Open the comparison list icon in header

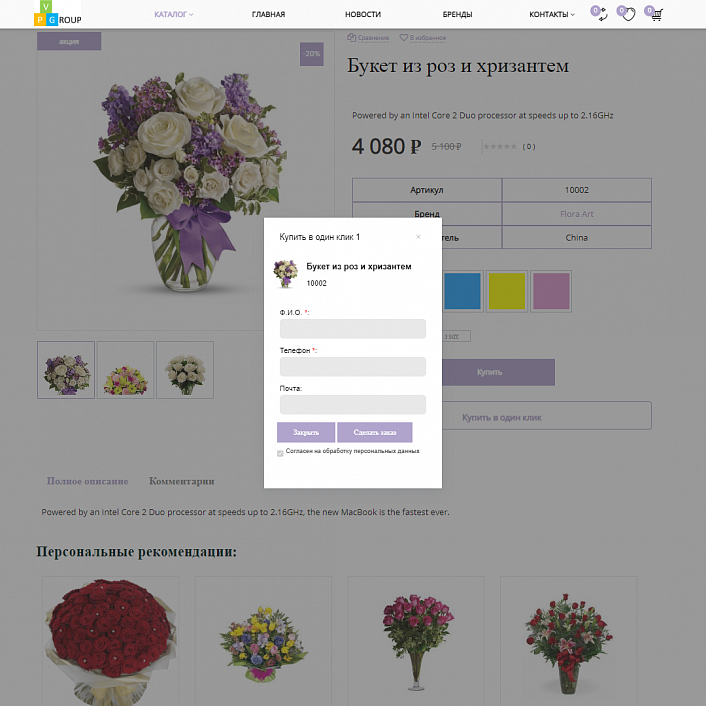pos(599,14)
